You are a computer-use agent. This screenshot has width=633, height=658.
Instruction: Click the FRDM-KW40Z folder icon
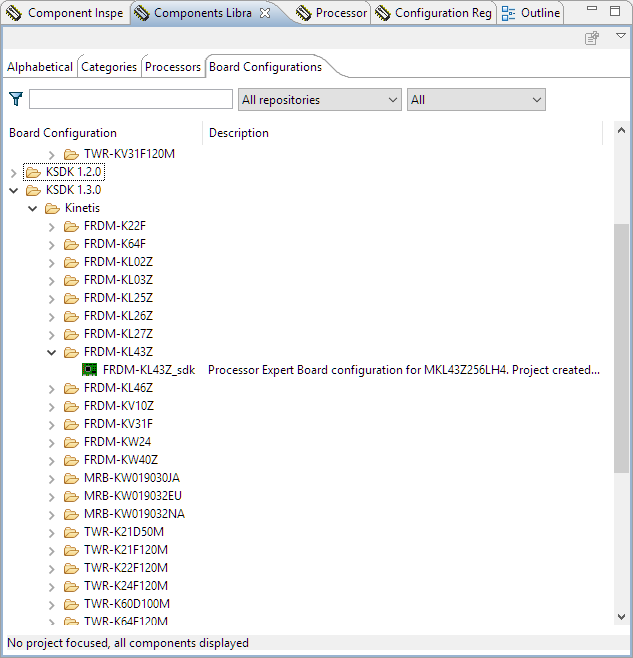click(x=71, y=460)
